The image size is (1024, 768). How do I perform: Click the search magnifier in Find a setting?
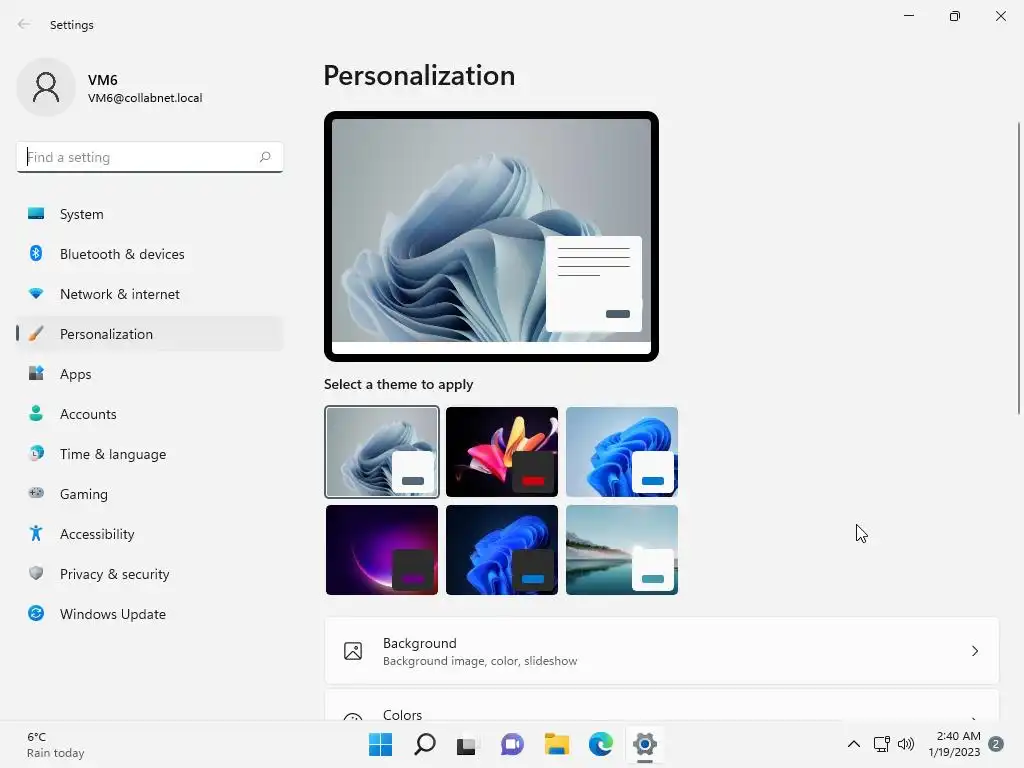click(264, 157)
